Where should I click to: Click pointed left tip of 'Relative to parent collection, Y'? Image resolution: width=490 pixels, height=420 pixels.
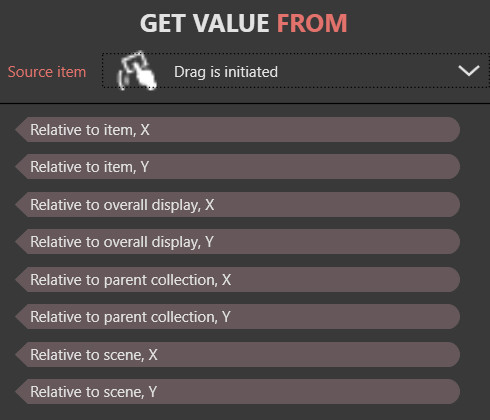(x=21, y=317)
